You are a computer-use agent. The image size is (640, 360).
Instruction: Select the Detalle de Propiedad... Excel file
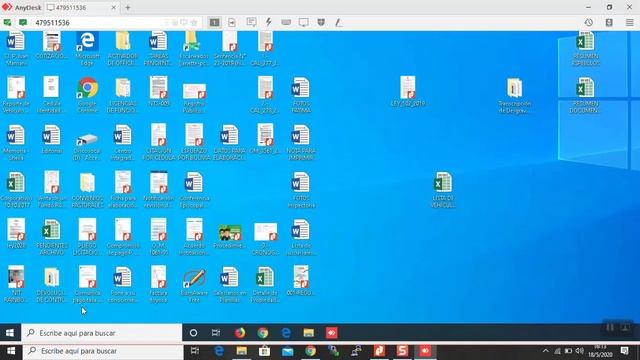[265, 285]
